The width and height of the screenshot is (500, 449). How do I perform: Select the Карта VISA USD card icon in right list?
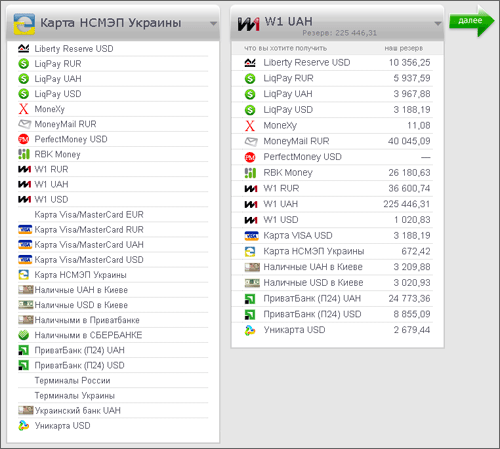click(x=252, y=236)
